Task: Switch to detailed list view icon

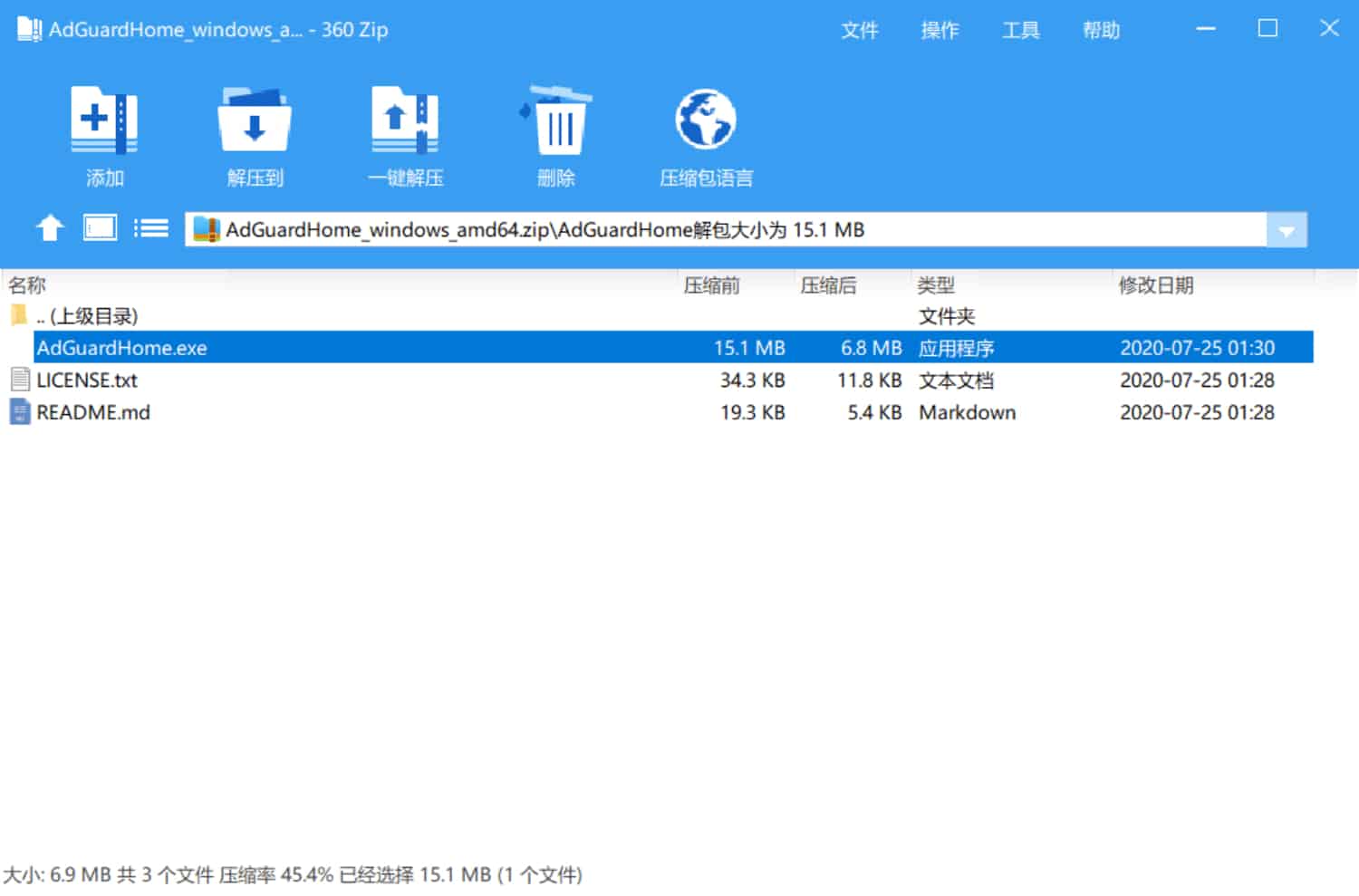Action: click(151, 228)
